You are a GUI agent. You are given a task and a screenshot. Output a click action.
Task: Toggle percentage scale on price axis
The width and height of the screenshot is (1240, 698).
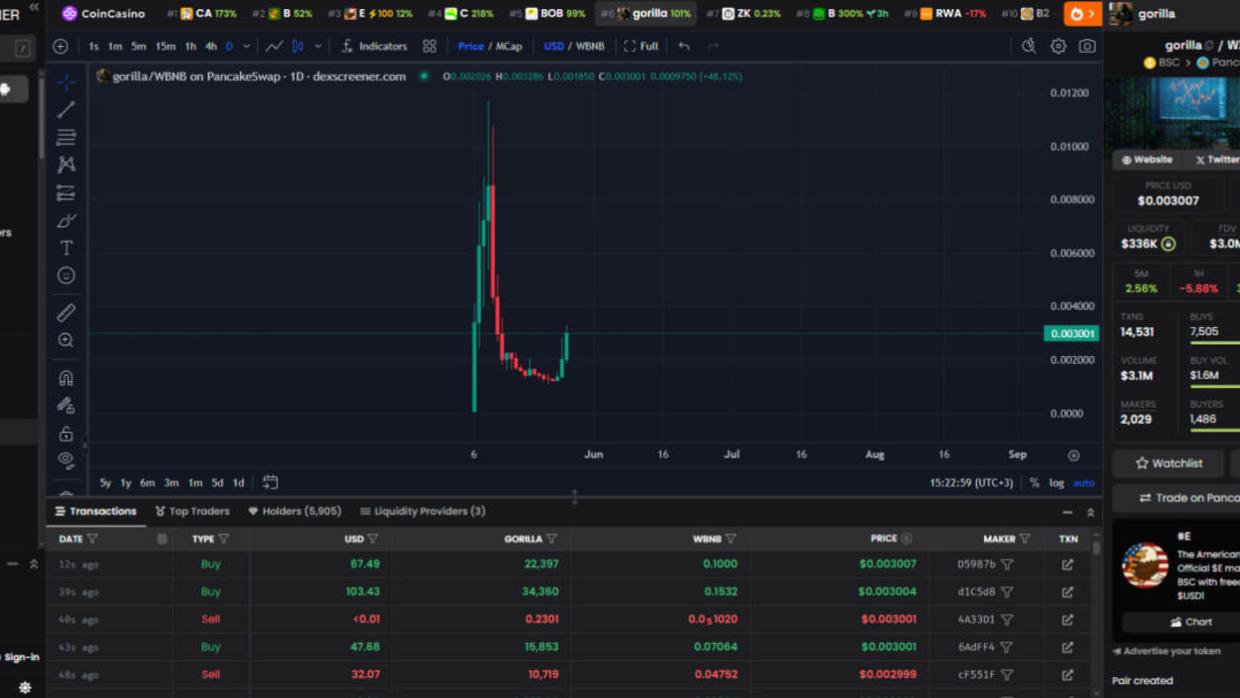coord(1034,483)
